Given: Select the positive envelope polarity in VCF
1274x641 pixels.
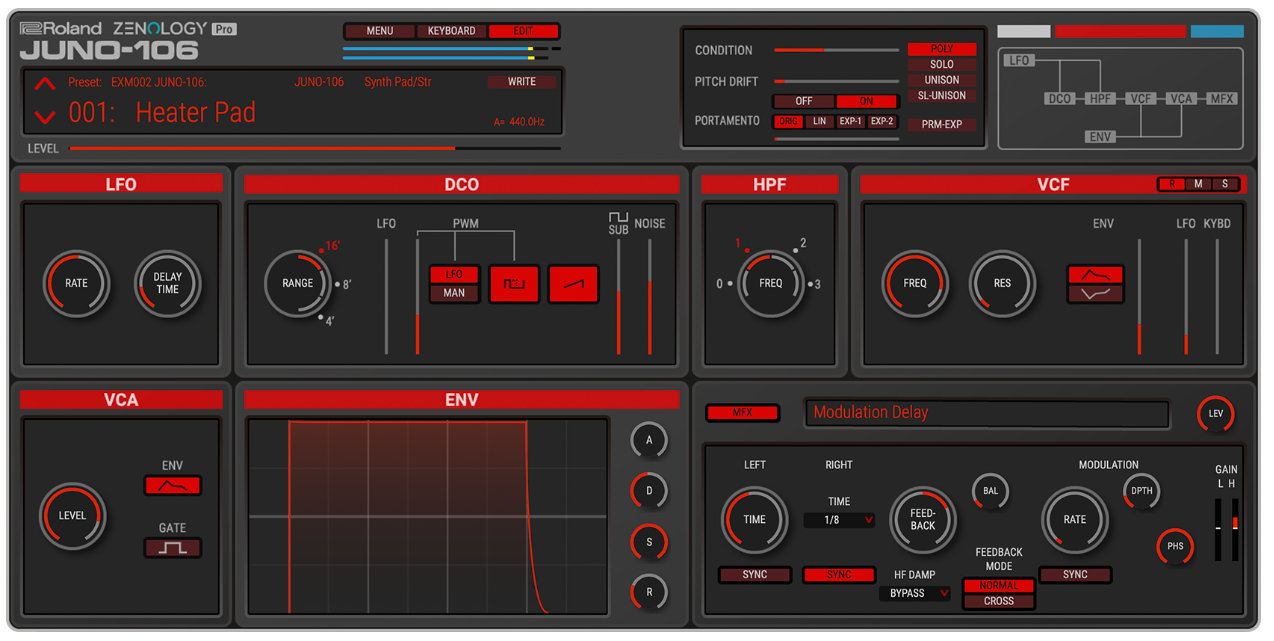Looking at the screenshot, I should pyautogui.click(x=1096, y=275).
